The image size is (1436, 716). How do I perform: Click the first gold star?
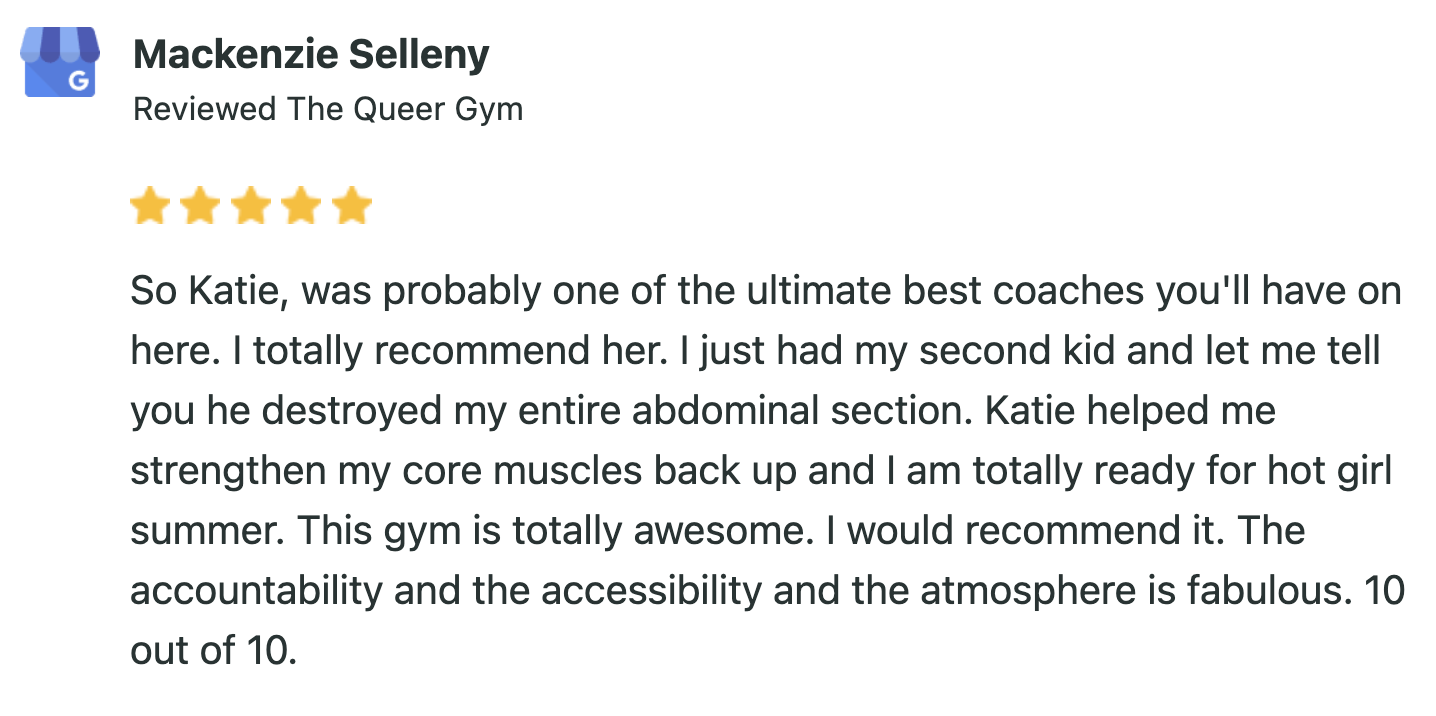(150, 208)
